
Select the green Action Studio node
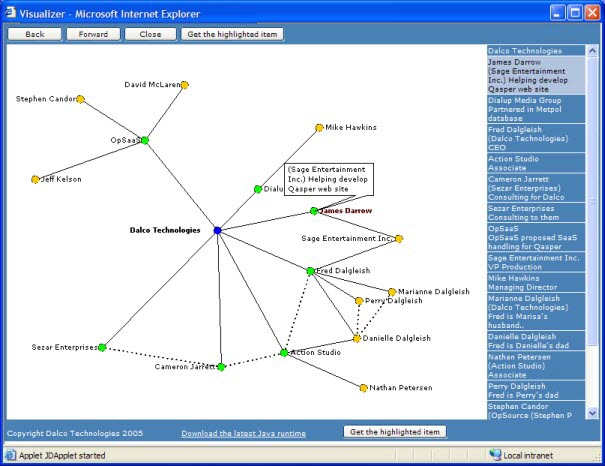click(x=284, y=353)
